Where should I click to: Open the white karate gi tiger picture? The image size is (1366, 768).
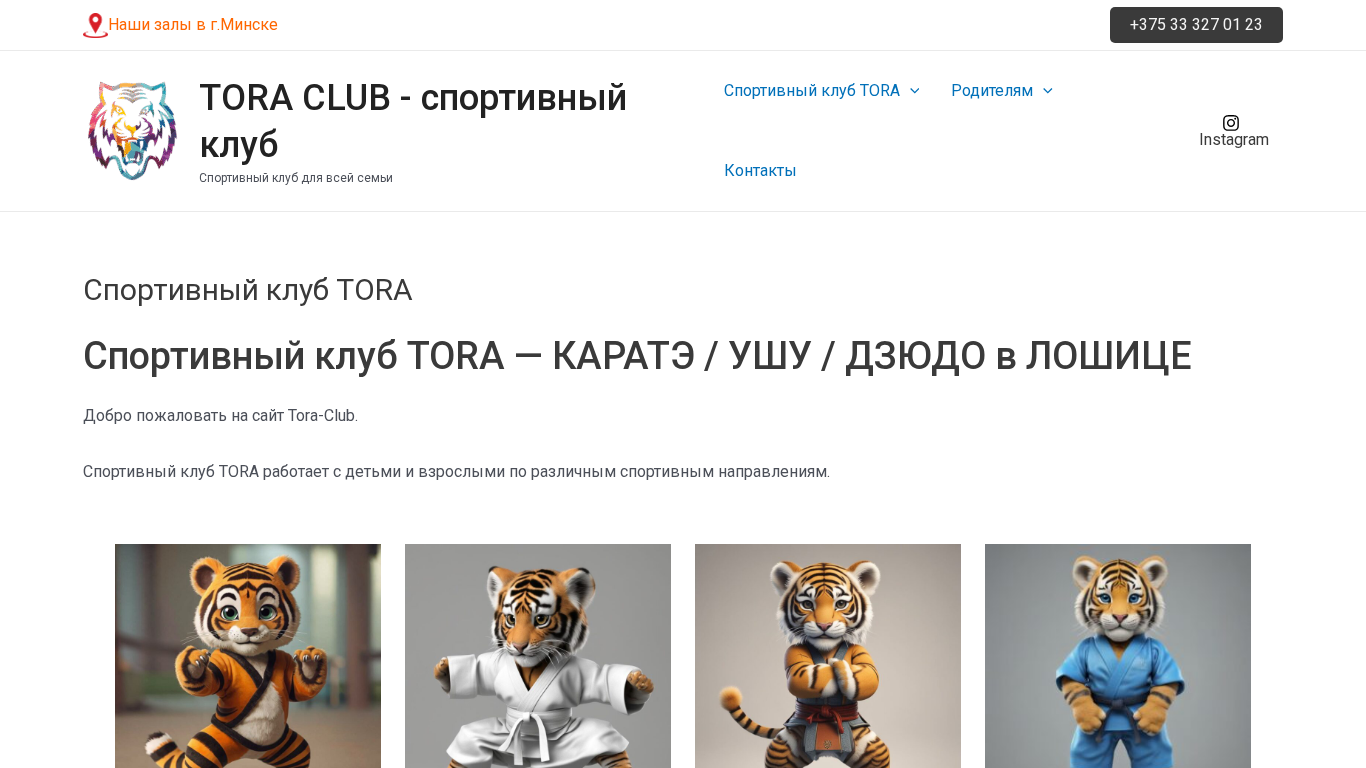click(538, 656)
